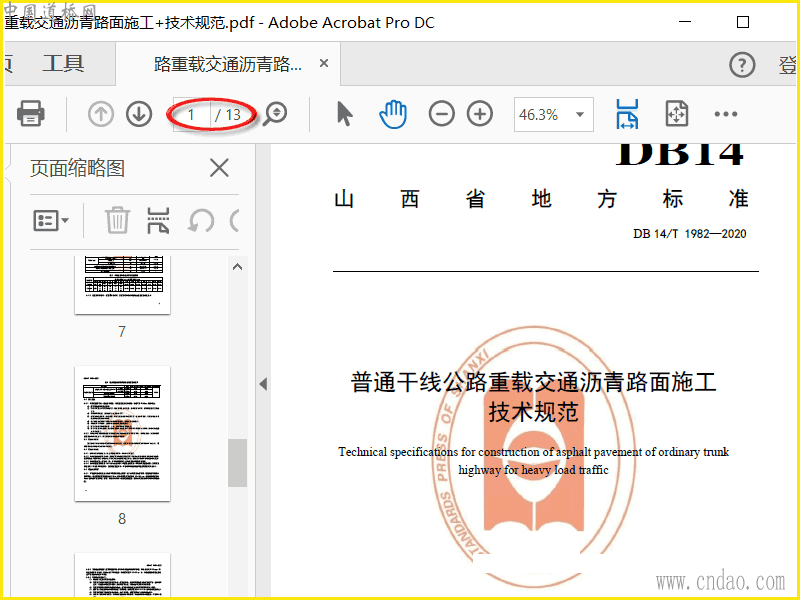The image size is (800, 600).
Task: Open page 7 thumbnail
Action: coord(122,285)
